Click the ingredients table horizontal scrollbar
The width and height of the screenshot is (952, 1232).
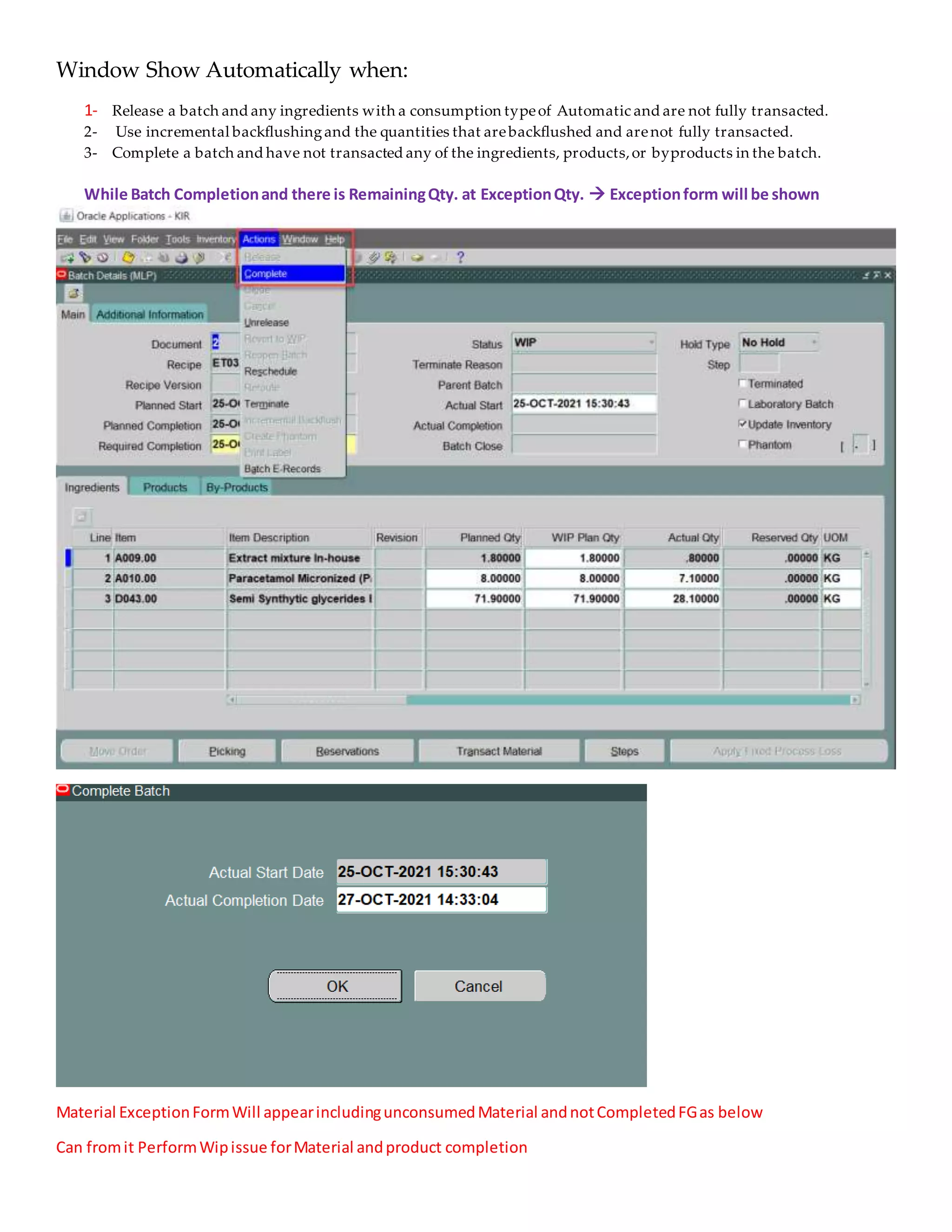(x=544, y=700)
